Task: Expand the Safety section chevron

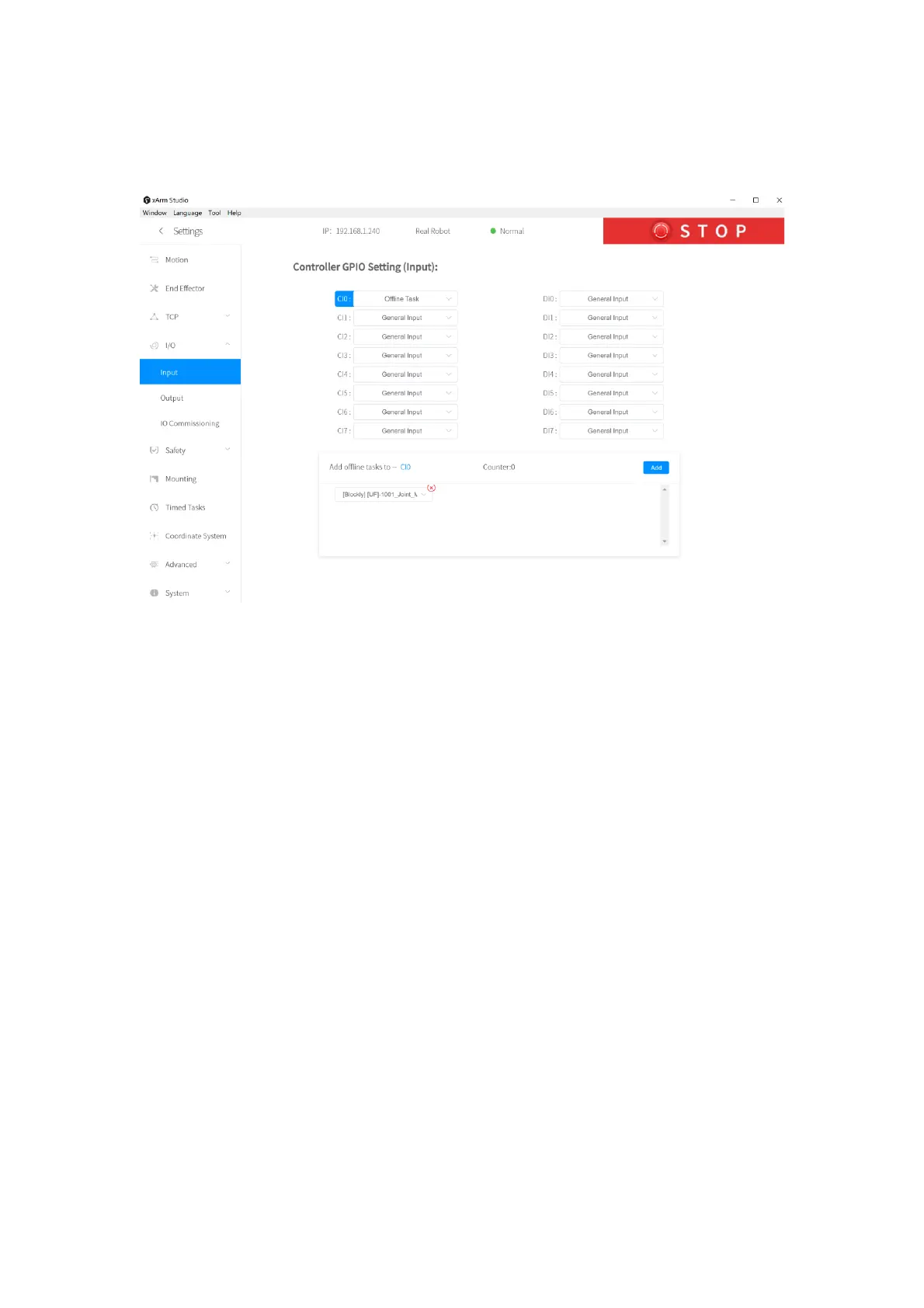Action: (x=228, y=450)
